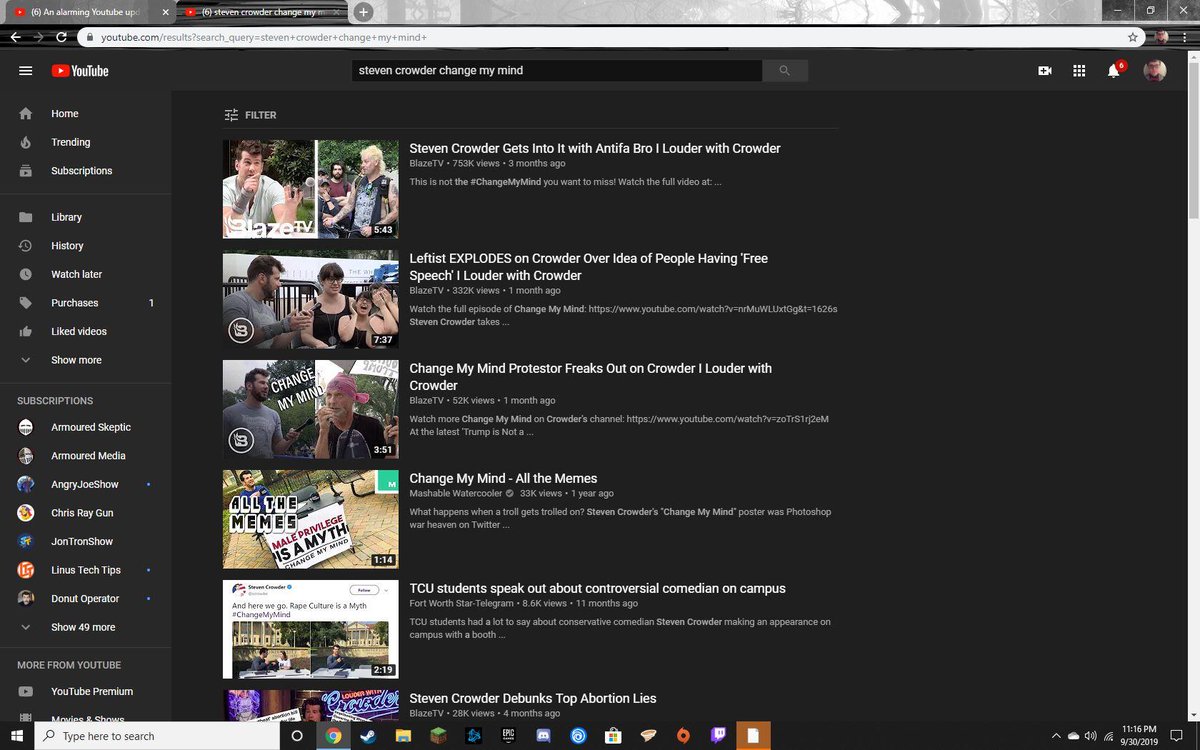Viewport: 1200px width, 750px height.
Task: Click the All the Memes thumbnail
Action: tap(310, 519)
